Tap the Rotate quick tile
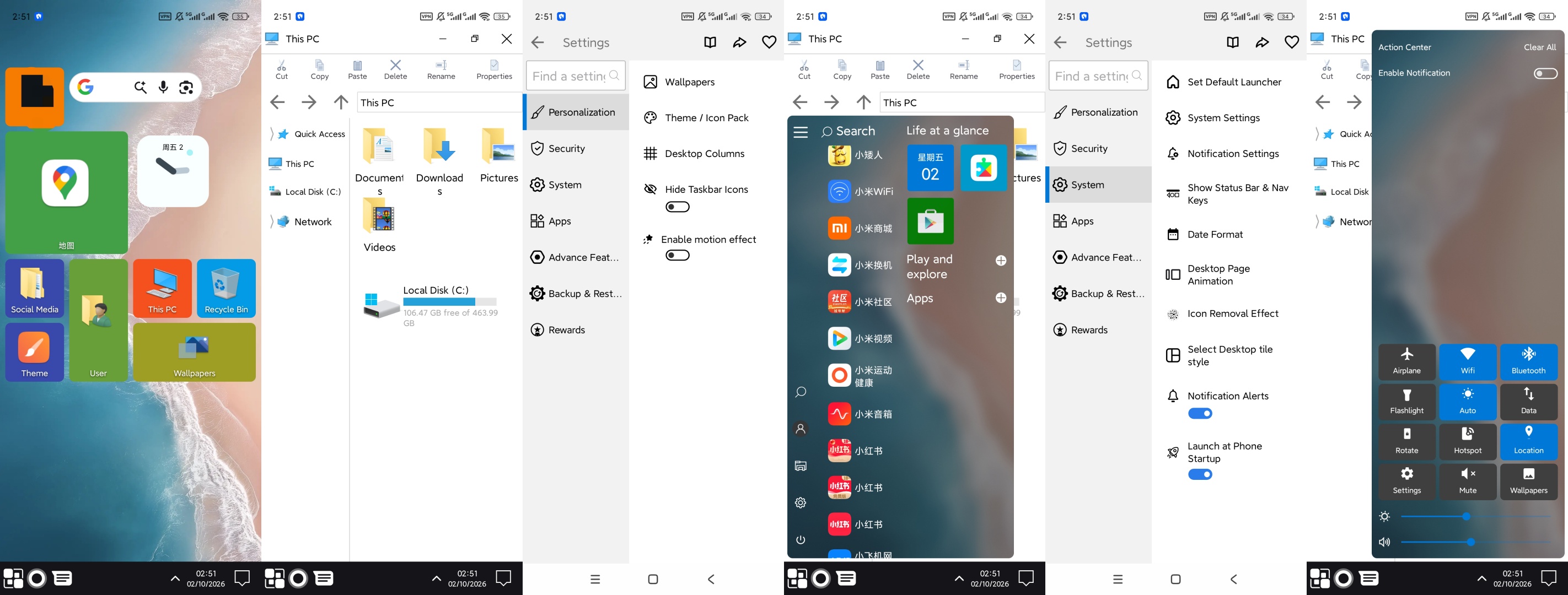The height and width of the screenshot is (595, 1568). (x=1406, y=442)
